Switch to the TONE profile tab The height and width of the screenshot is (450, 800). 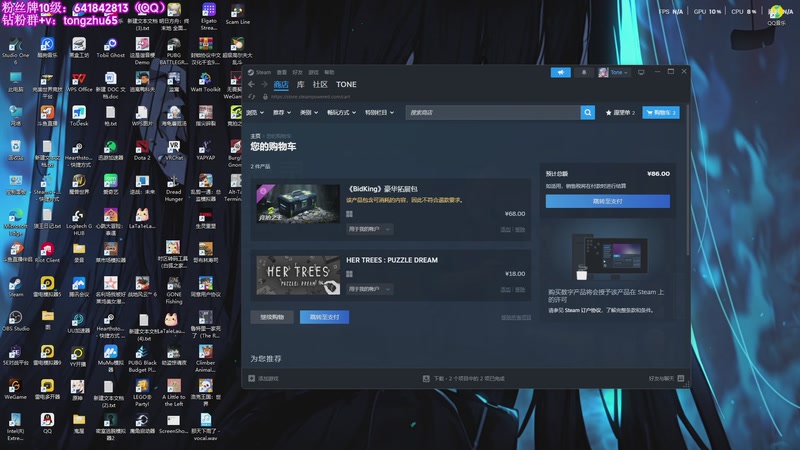click(346, 85)
